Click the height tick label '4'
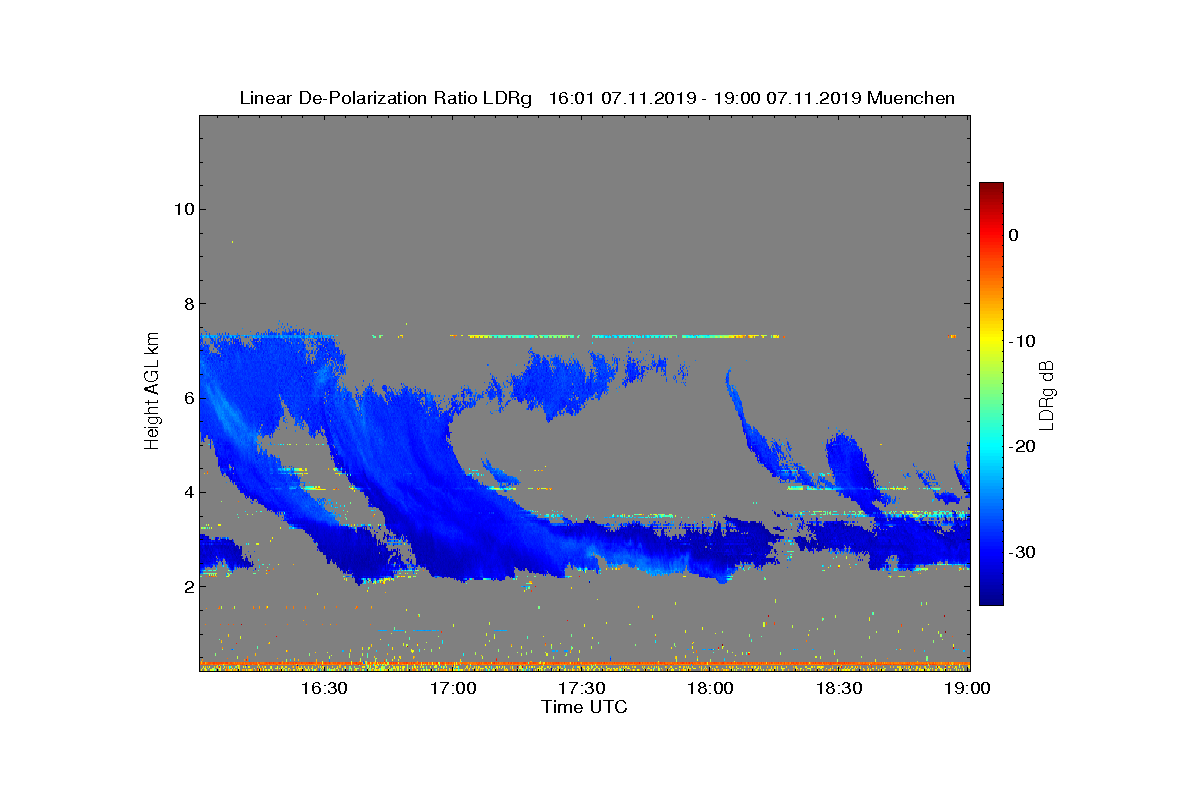The image size is (1200, 800). point(188,492)
